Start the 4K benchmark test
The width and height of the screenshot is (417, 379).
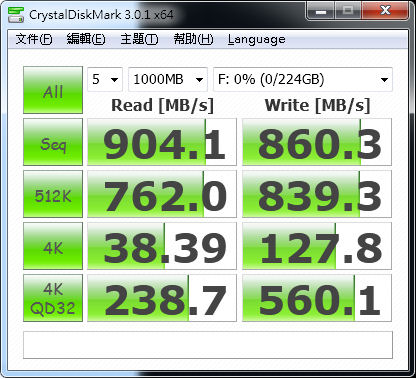[x=53, y=246]
